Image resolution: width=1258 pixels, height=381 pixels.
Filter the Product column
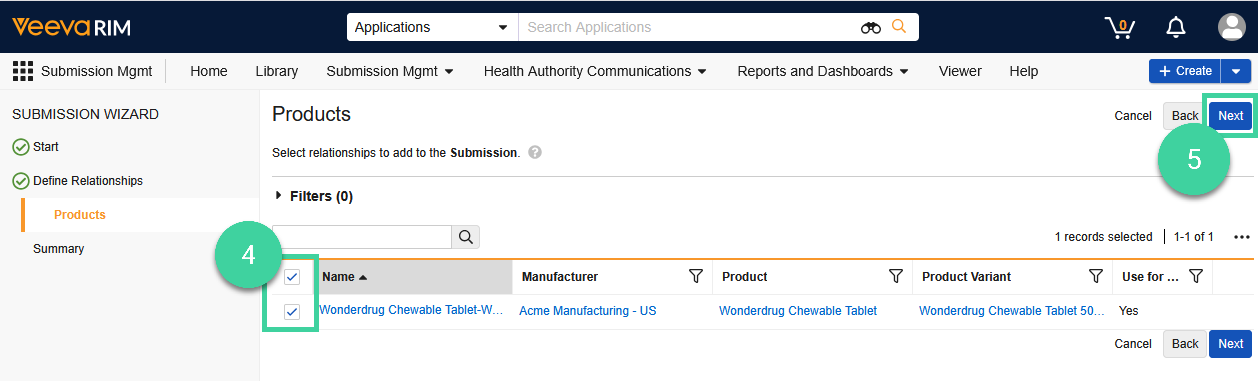896,276
